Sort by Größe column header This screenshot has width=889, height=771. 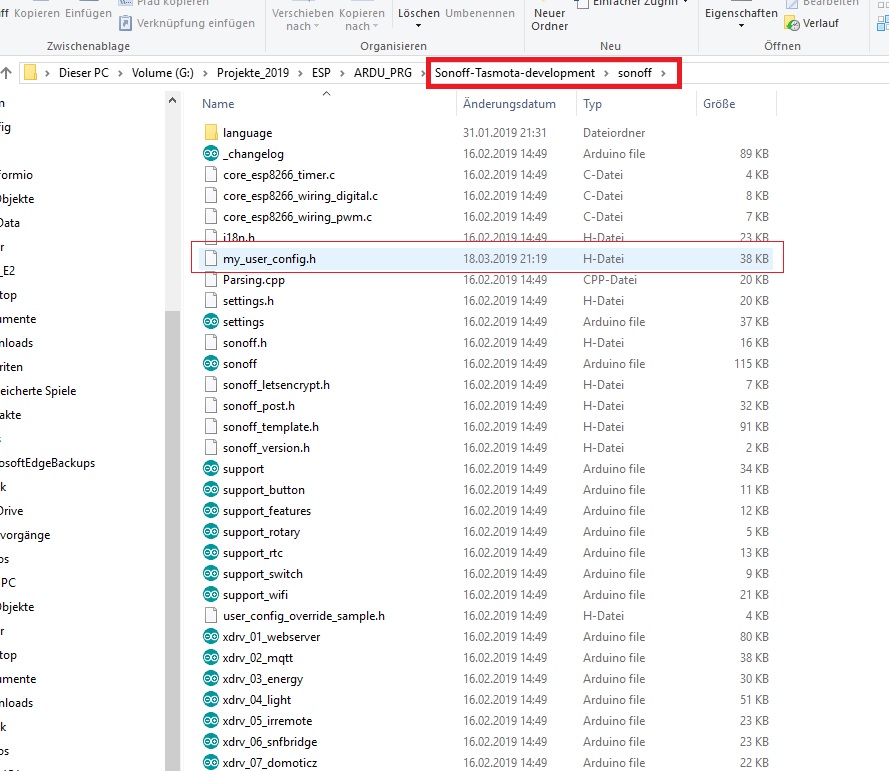point(719,104)
